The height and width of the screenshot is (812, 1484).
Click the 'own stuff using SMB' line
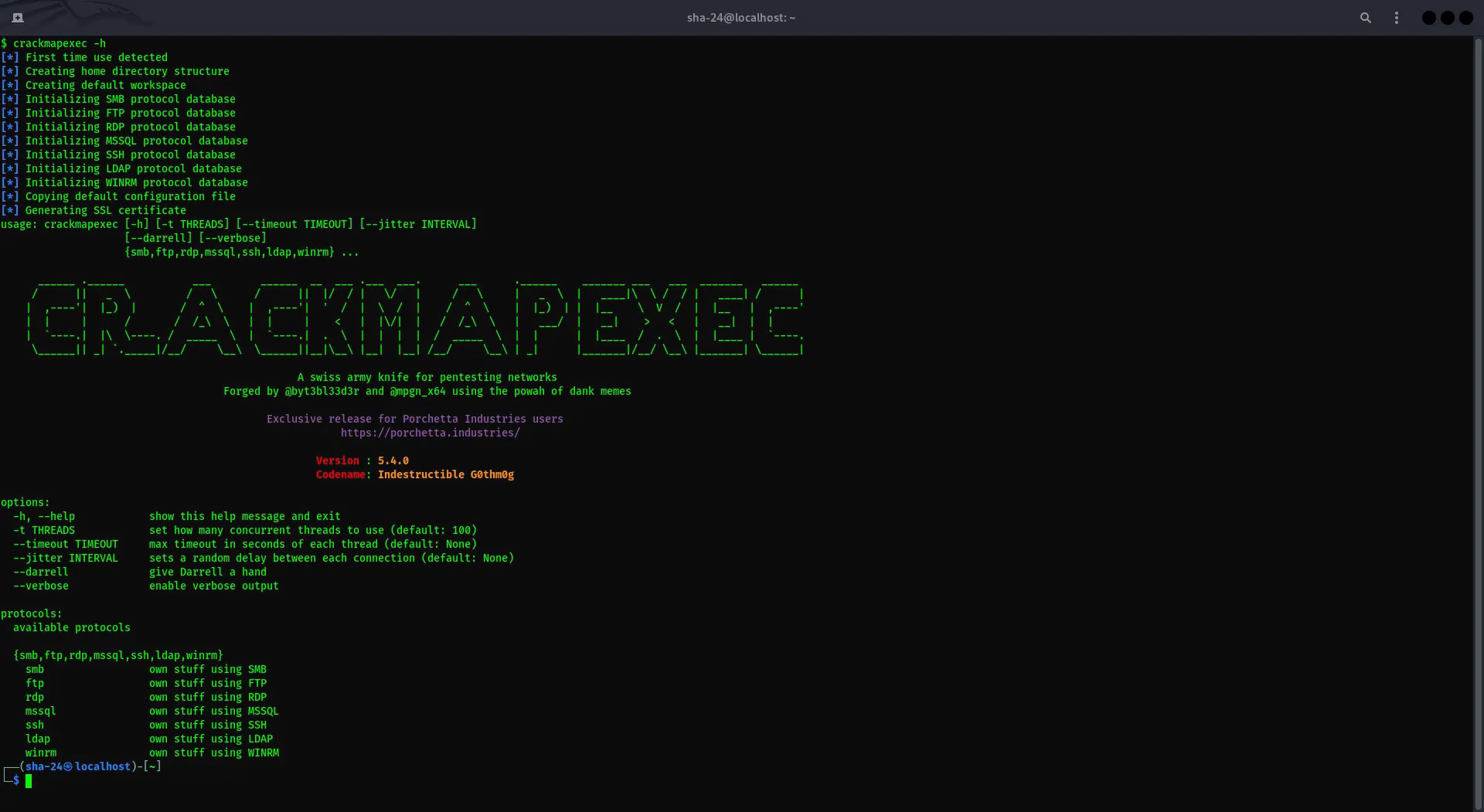[207, 669]
